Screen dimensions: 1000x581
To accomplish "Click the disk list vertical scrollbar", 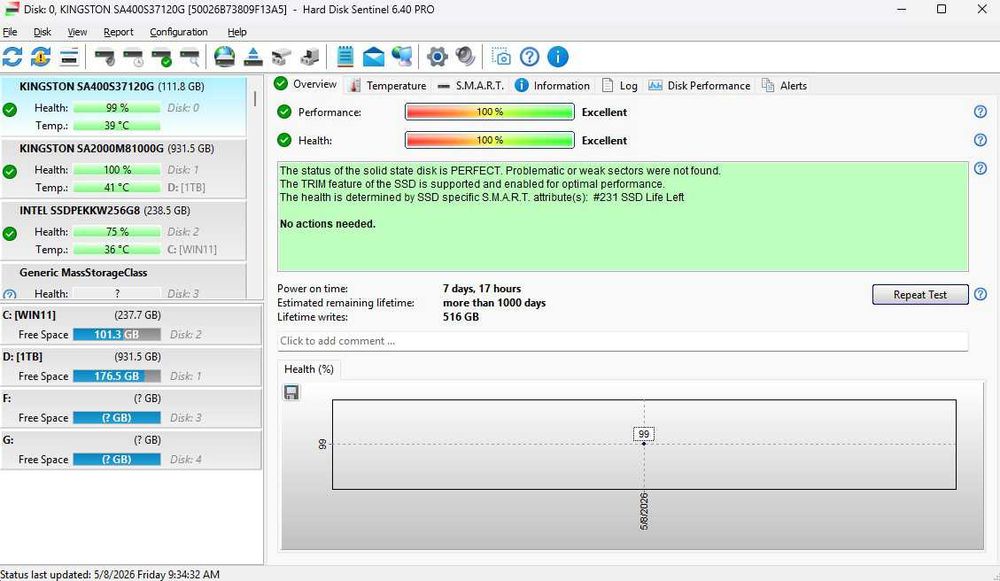I will coord(254,99).
